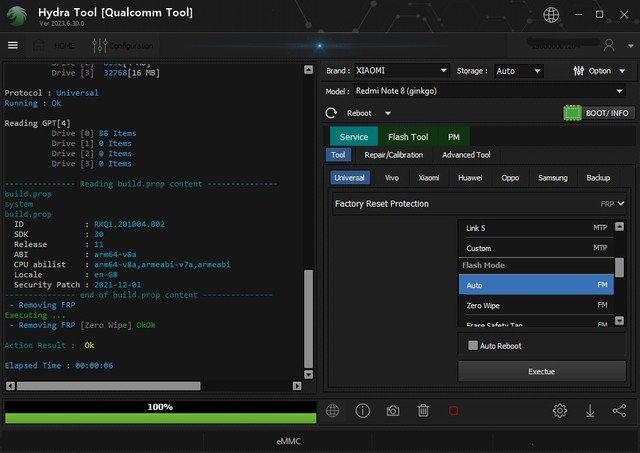
Task: Select the Universal brand tab
Action: (349, 178)
